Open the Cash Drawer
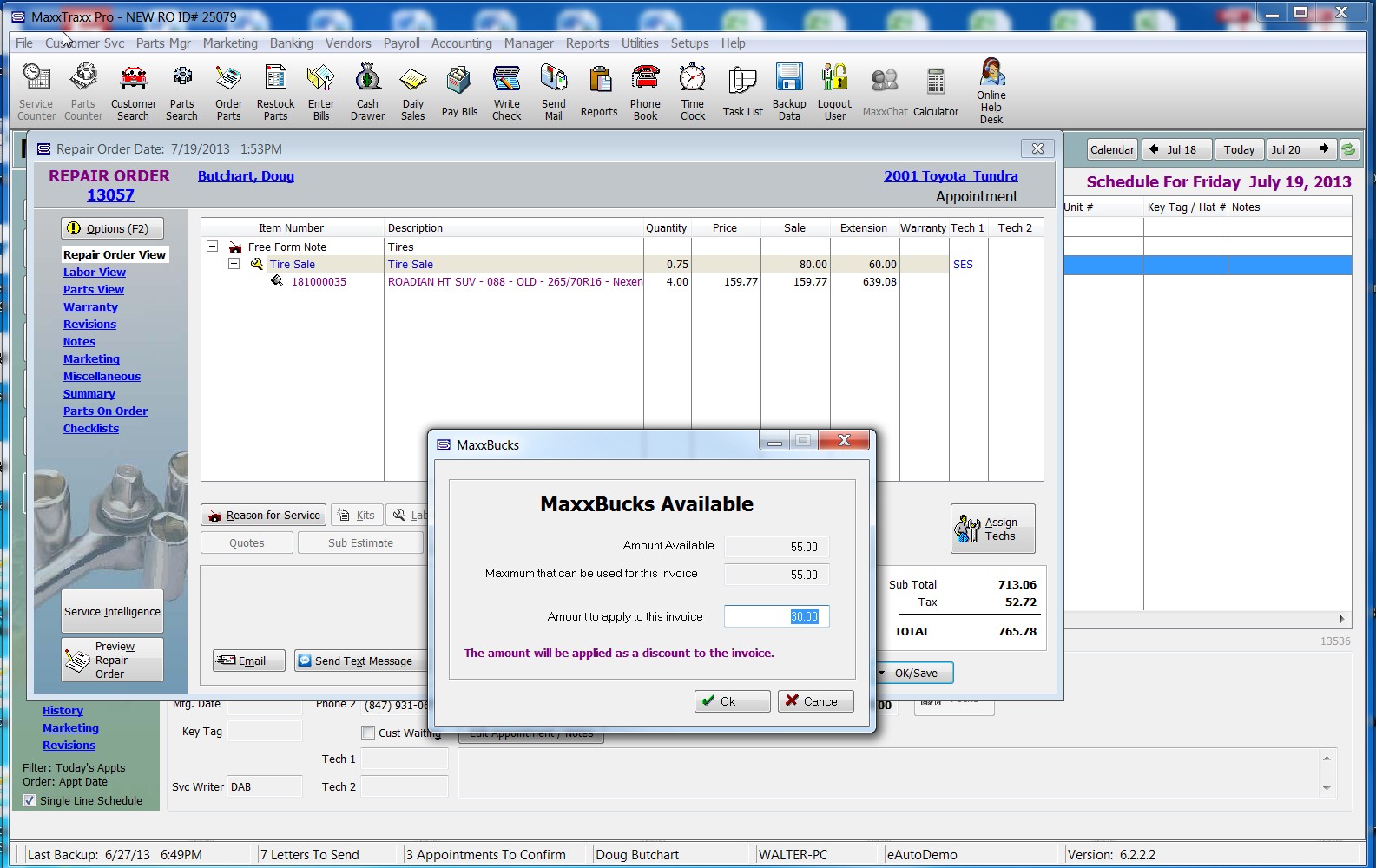Screen dimensions: 1376x868 coord(367,92)
